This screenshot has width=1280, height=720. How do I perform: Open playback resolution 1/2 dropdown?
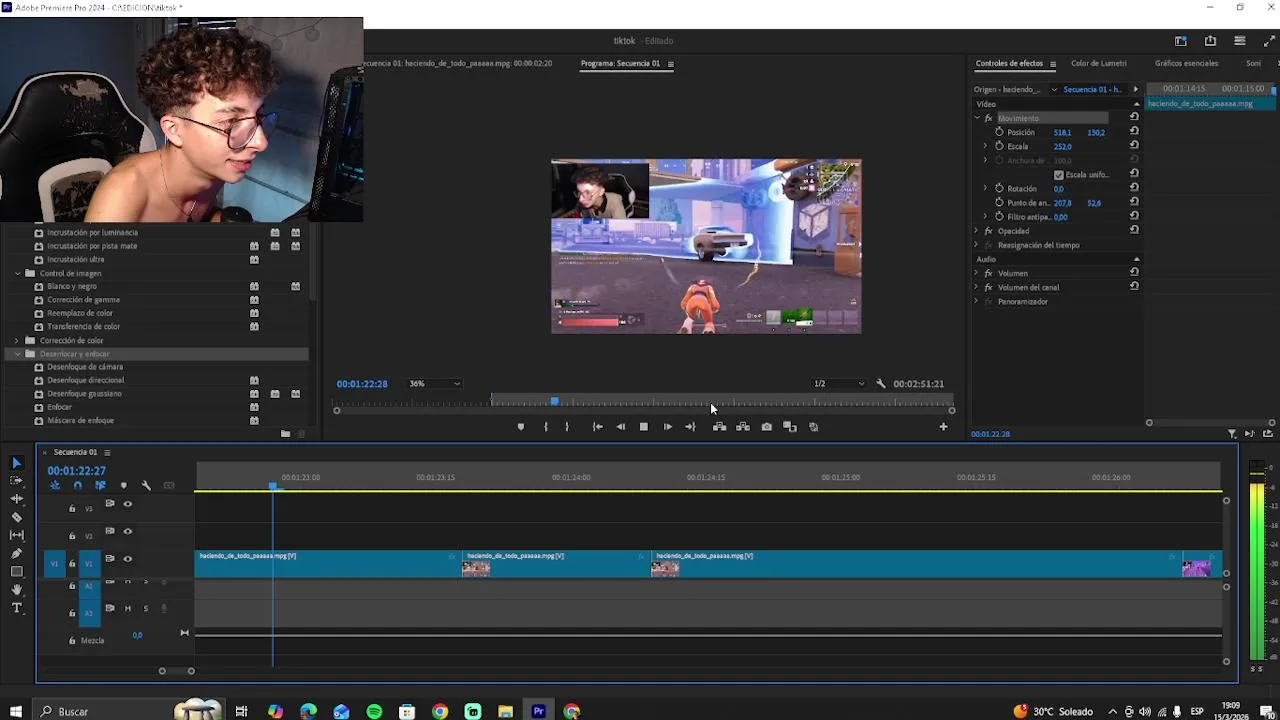click(839, 384)
